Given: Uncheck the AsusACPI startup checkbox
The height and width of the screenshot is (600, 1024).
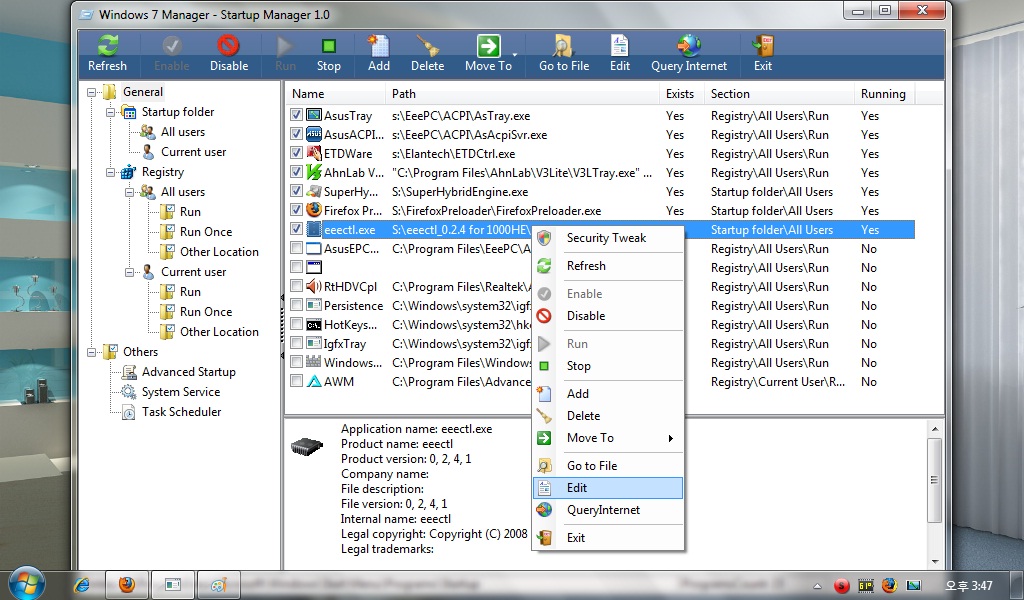Looking at the screenshot, I should point(296,134).
